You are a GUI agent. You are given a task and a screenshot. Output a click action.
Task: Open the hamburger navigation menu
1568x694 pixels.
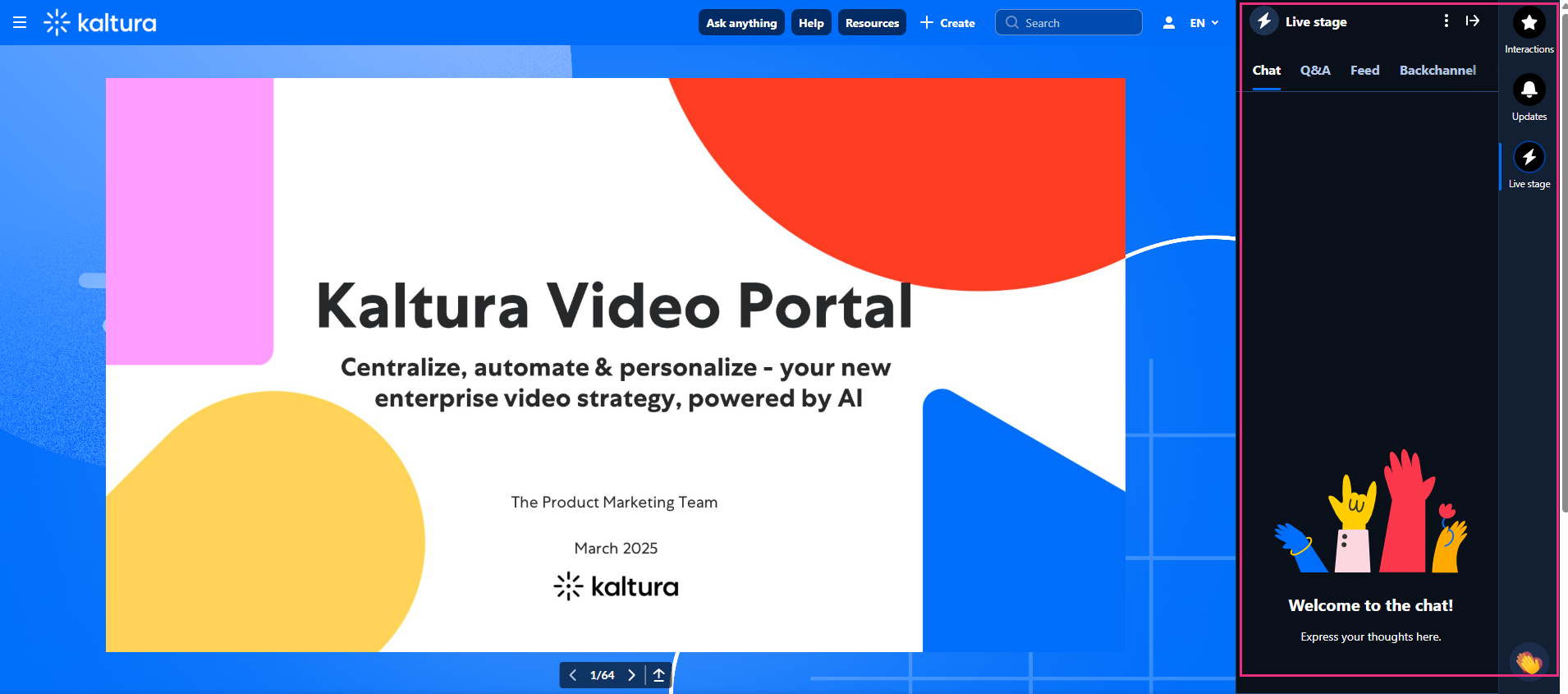point(20,23)
